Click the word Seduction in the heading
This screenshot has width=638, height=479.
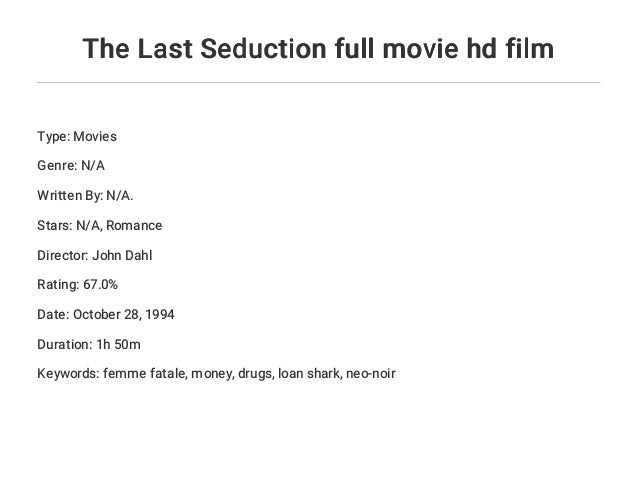(263, 48)
